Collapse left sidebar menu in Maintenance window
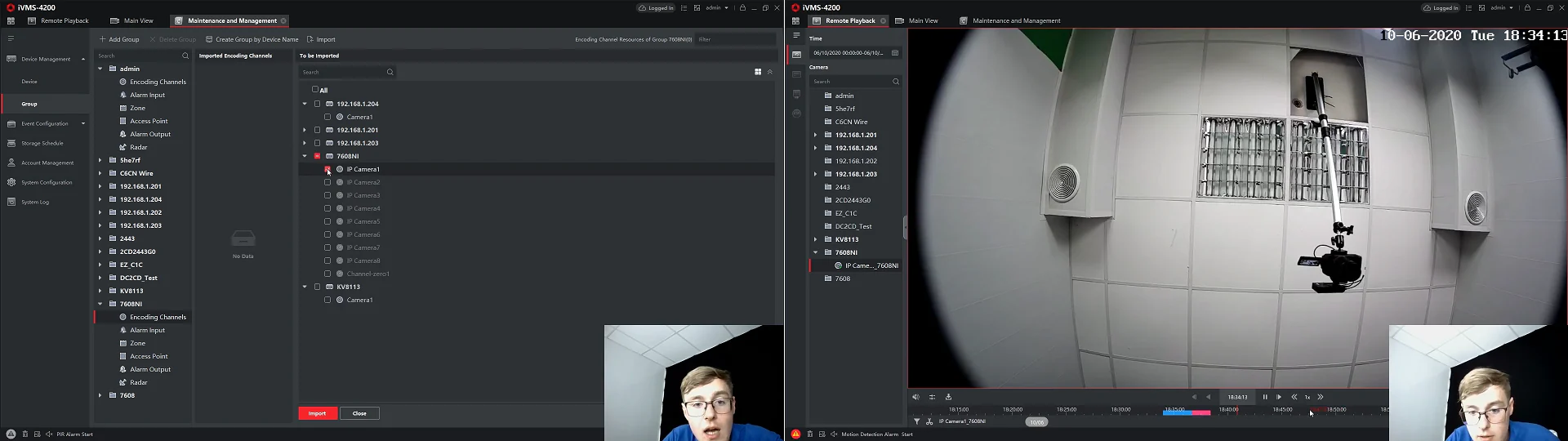This screenshot has height=441, width=1568. click(x=11, y=38)
